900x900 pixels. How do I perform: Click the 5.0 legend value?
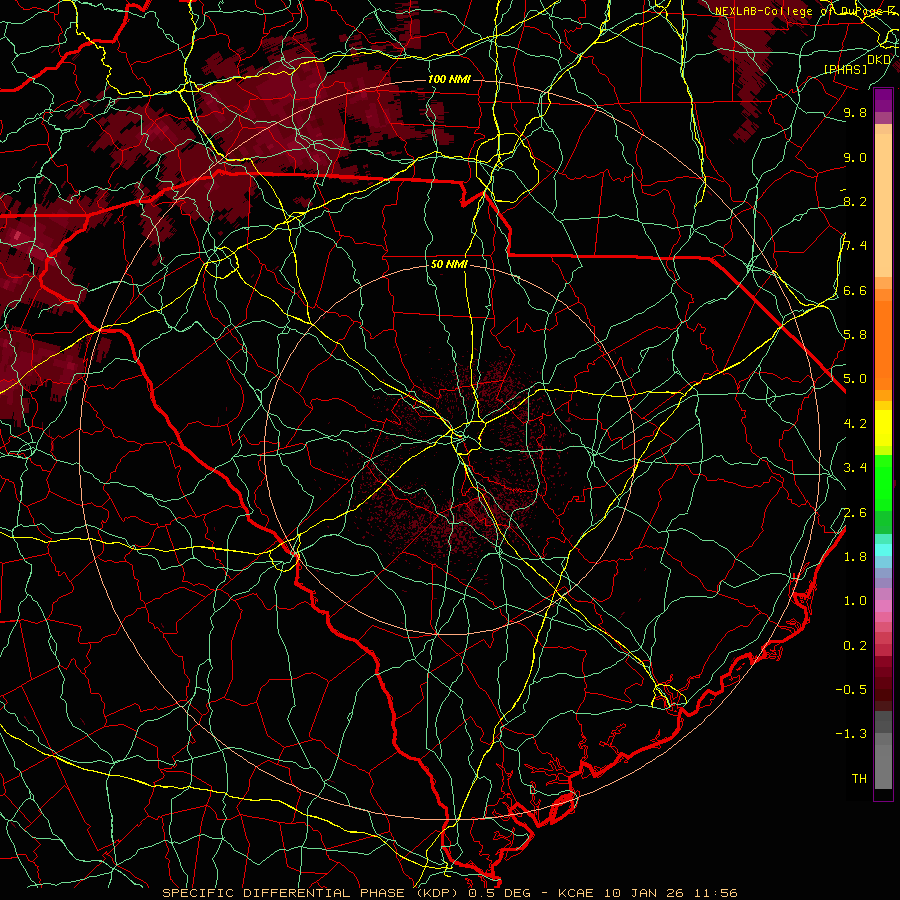855,379
